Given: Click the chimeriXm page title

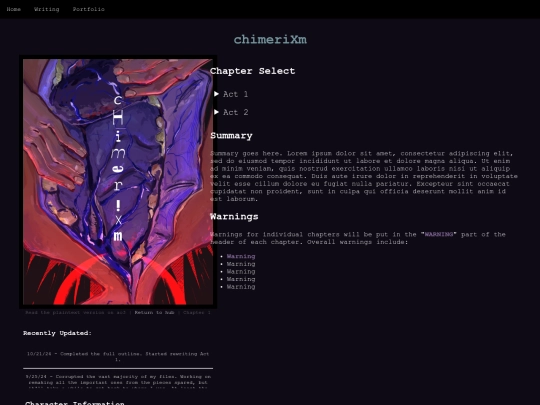Looking at the screenshot, I should (x=270, y=40).
